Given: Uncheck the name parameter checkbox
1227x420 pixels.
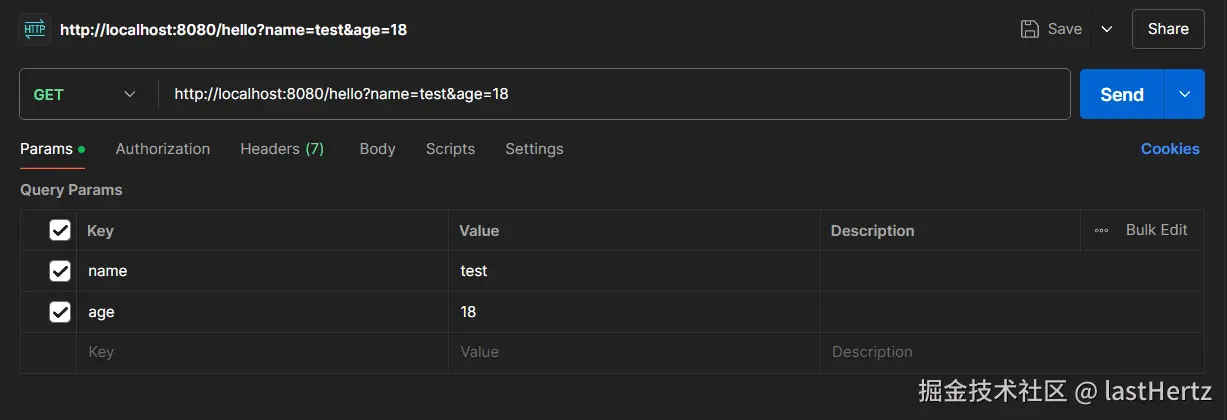Looking at the screenshot, I should (x=60, y=271).
